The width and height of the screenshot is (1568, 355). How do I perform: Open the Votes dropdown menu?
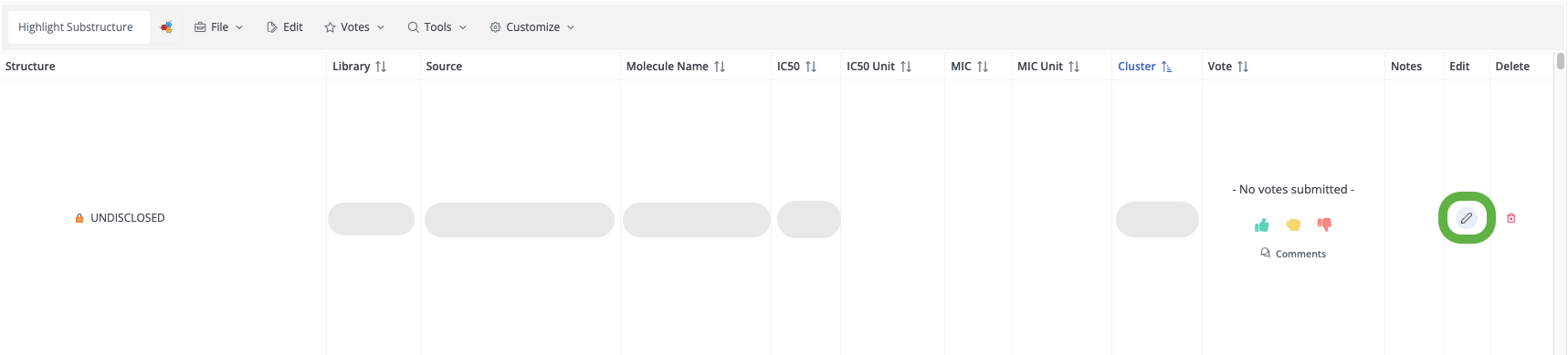click(x=354, y=27)
